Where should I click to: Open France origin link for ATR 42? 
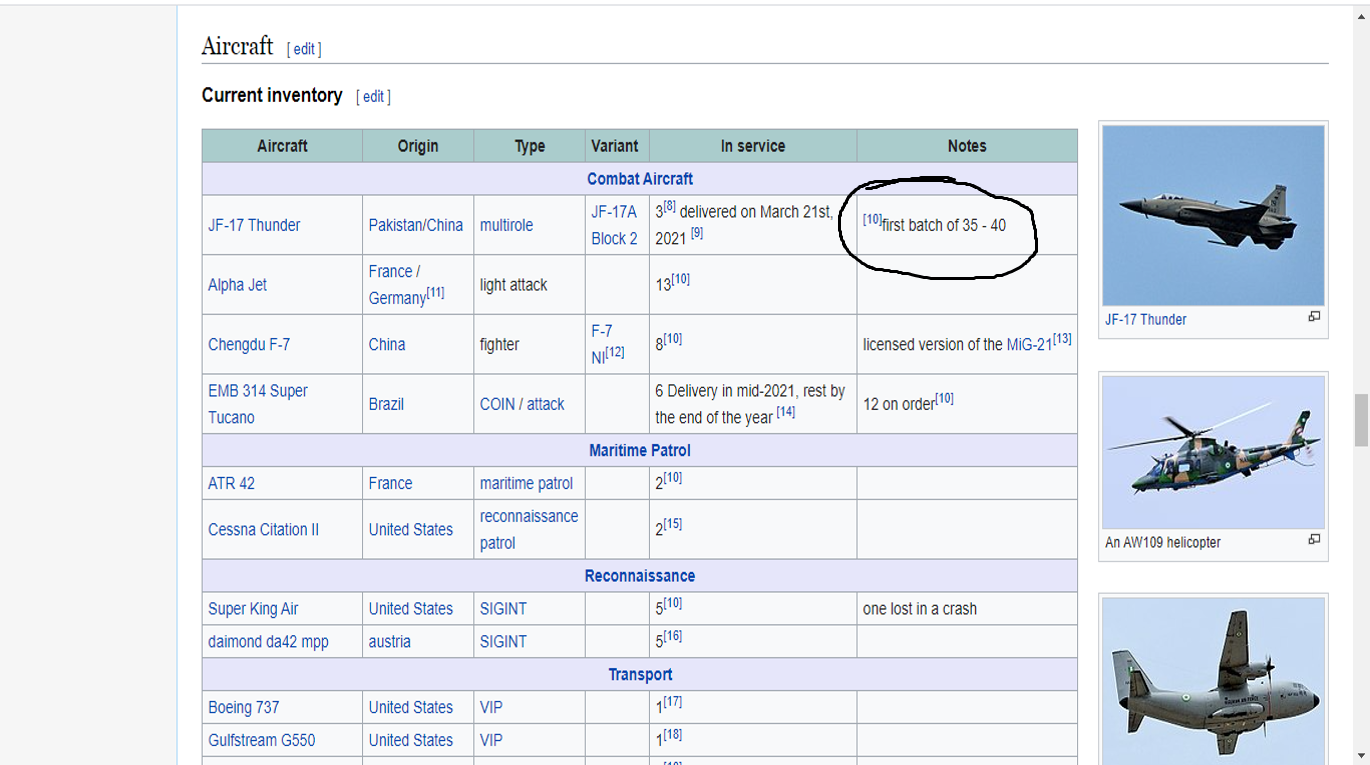tap(390, 484)
